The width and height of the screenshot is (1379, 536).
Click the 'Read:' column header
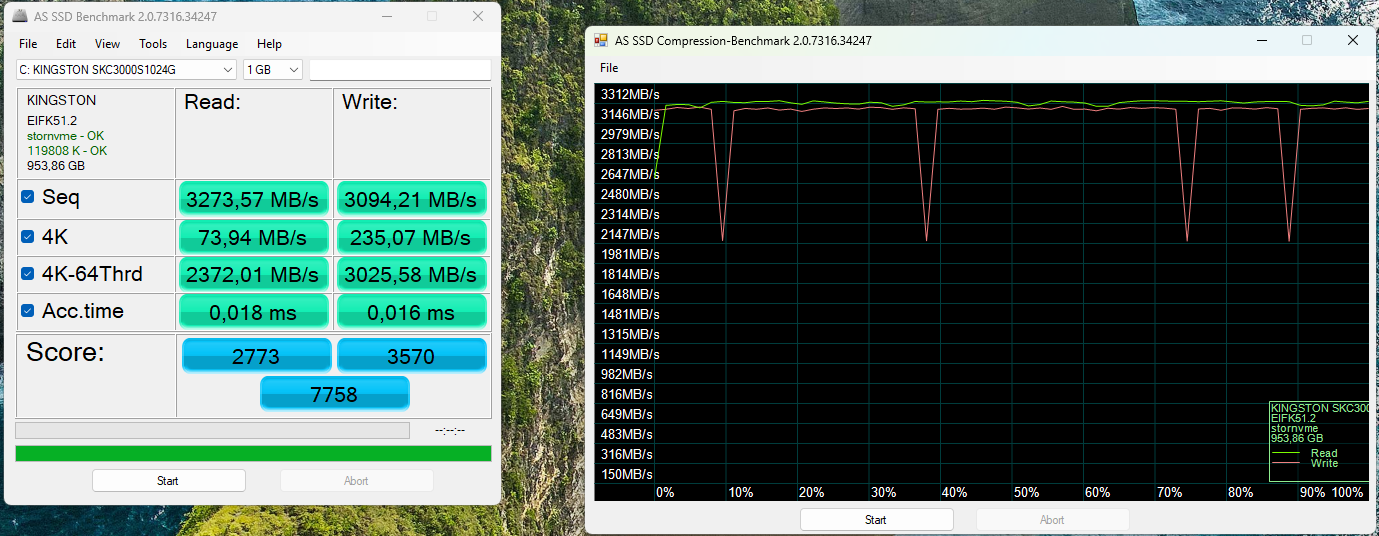(212, 102)
